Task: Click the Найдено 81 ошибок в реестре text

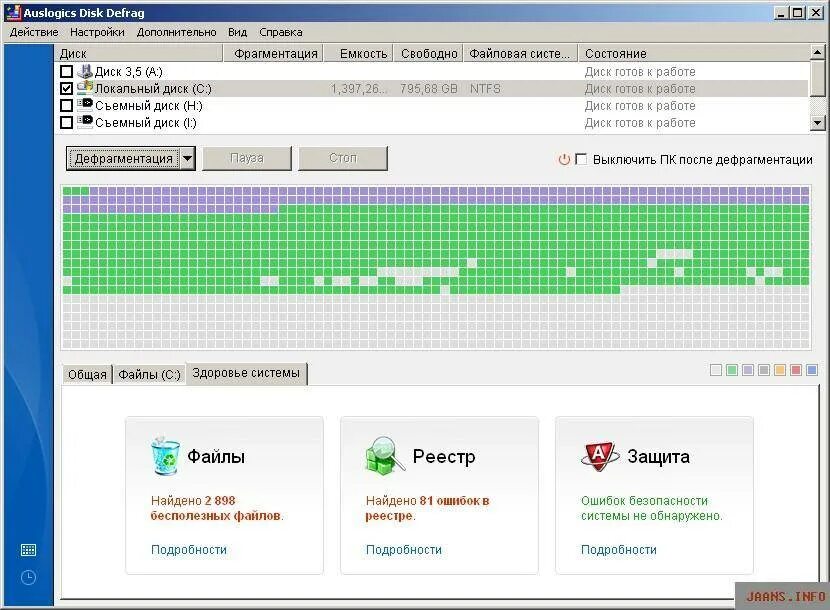Action: [x=427, y=508]
